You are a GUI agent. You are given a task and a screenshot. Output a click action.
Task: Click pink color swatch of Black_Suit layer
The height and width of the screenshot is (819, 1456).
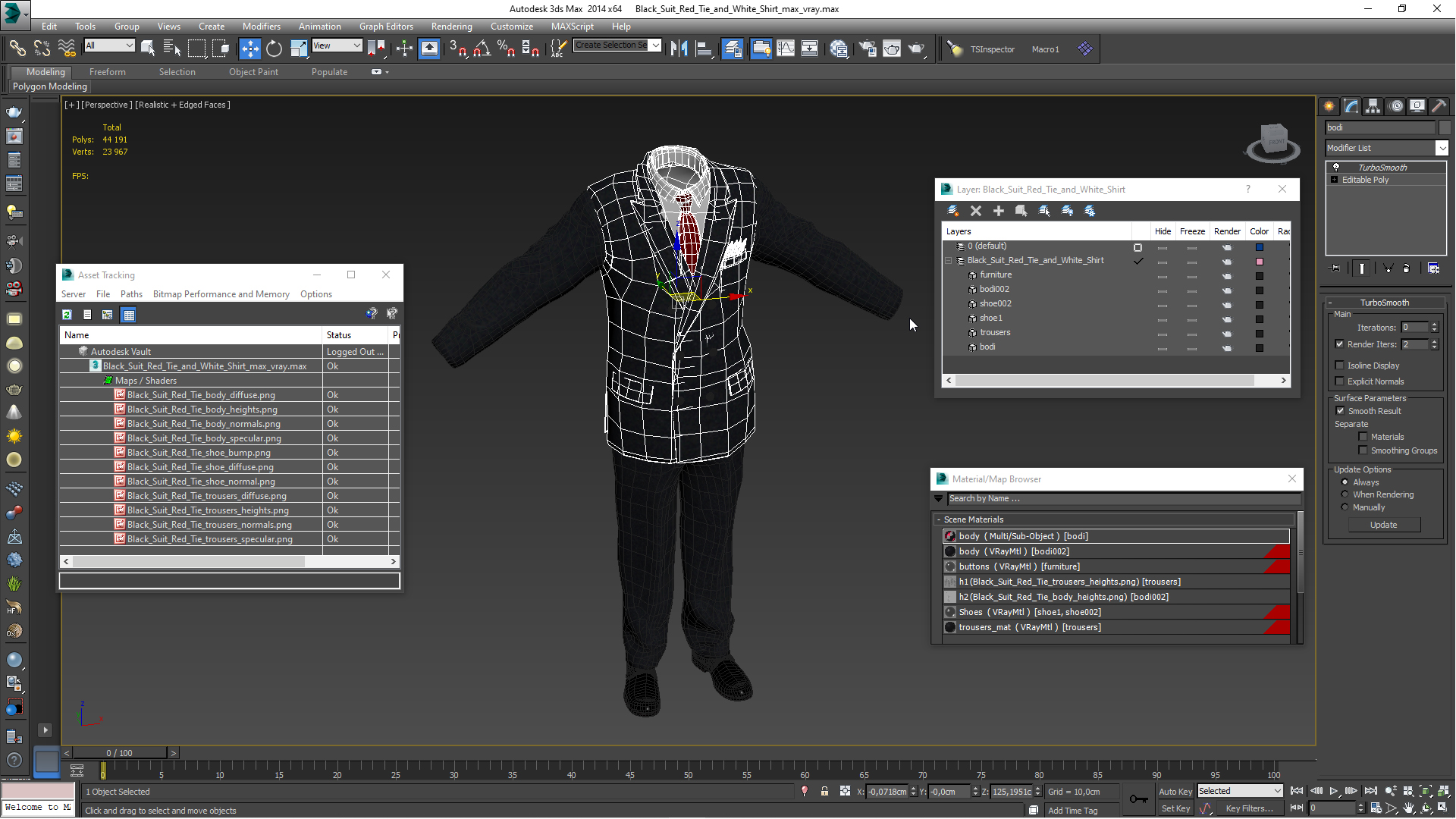pyautogui.click(x=1260, y=262)
